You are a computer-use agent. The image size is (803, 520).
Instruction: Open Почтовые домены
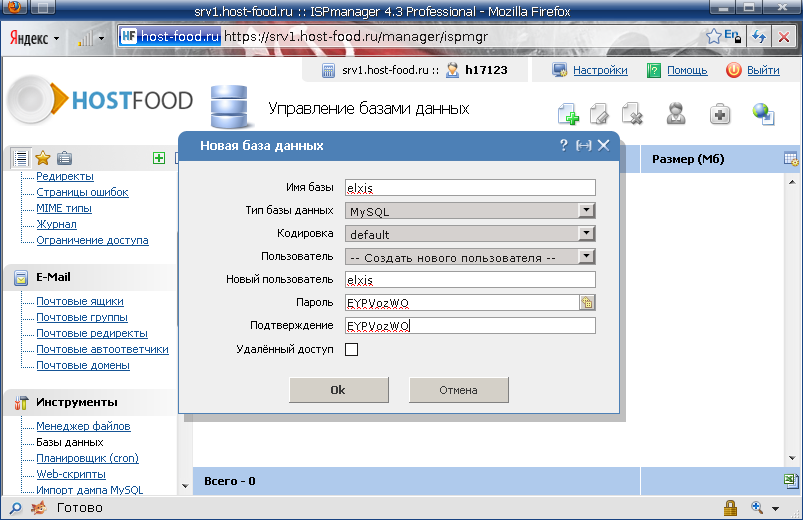click(83, 365)
